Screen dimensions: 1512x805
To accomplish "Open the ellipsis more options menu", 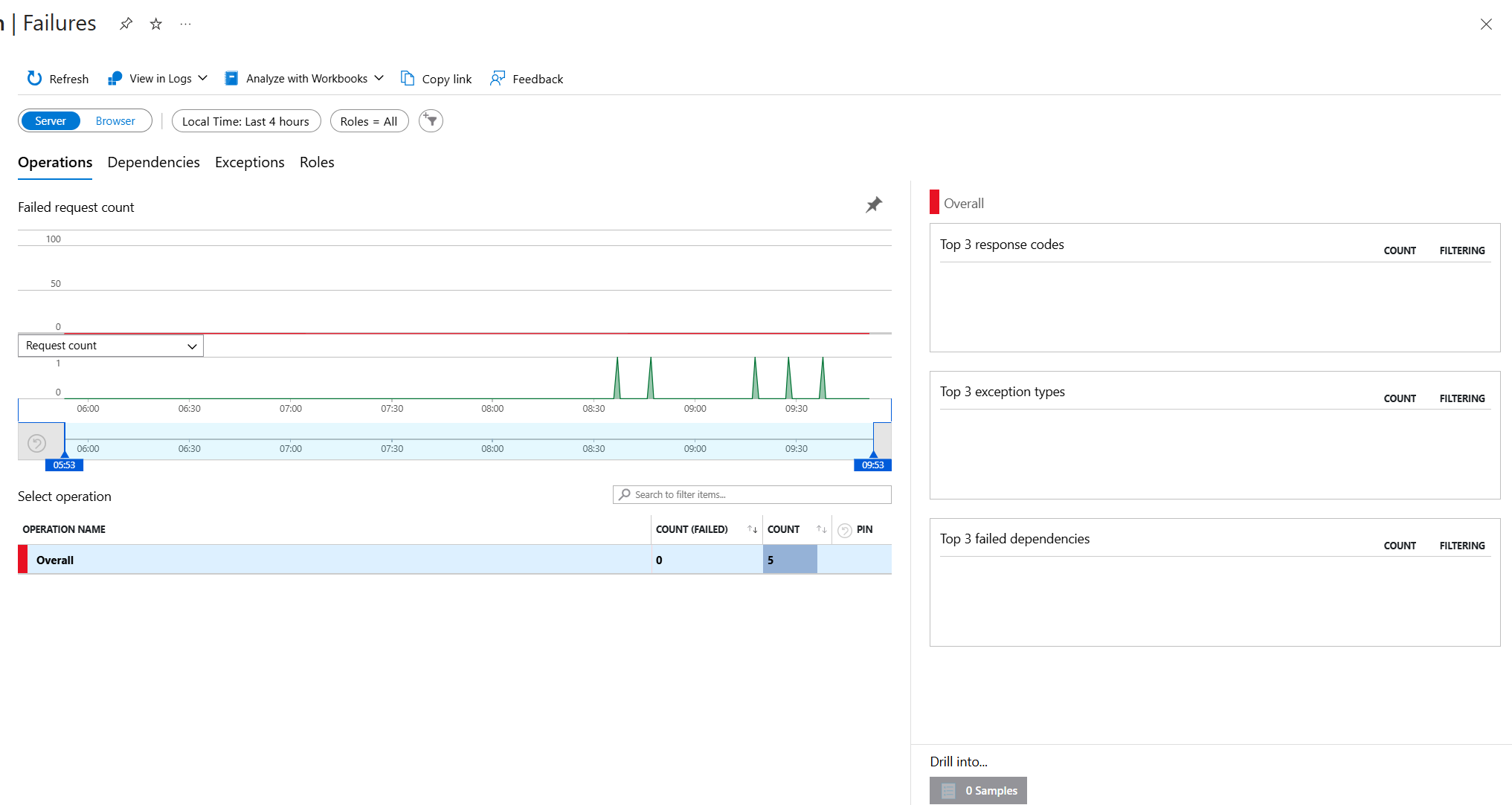I will pyautogui.click(x=186, y=24).
